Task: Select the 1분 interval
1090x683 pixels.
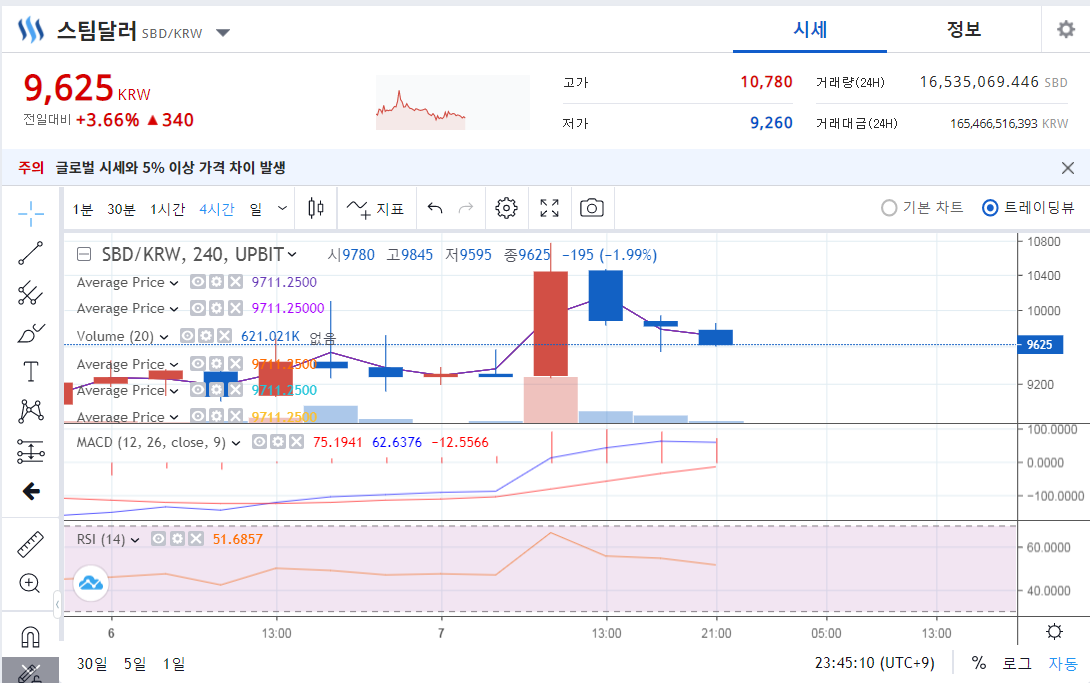Action: point(83,209)
